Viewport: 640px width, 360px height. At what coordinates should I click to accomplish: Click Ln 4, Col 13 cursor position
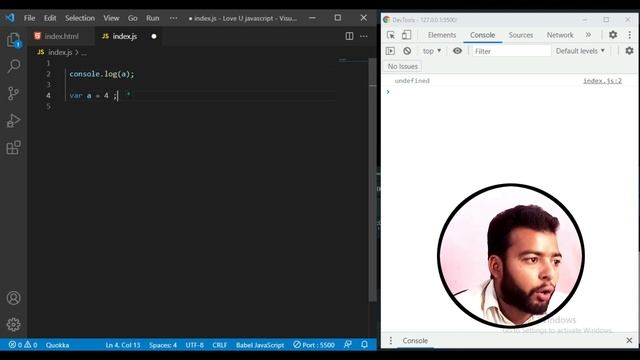pyautogui.click(x=123, y=345)
